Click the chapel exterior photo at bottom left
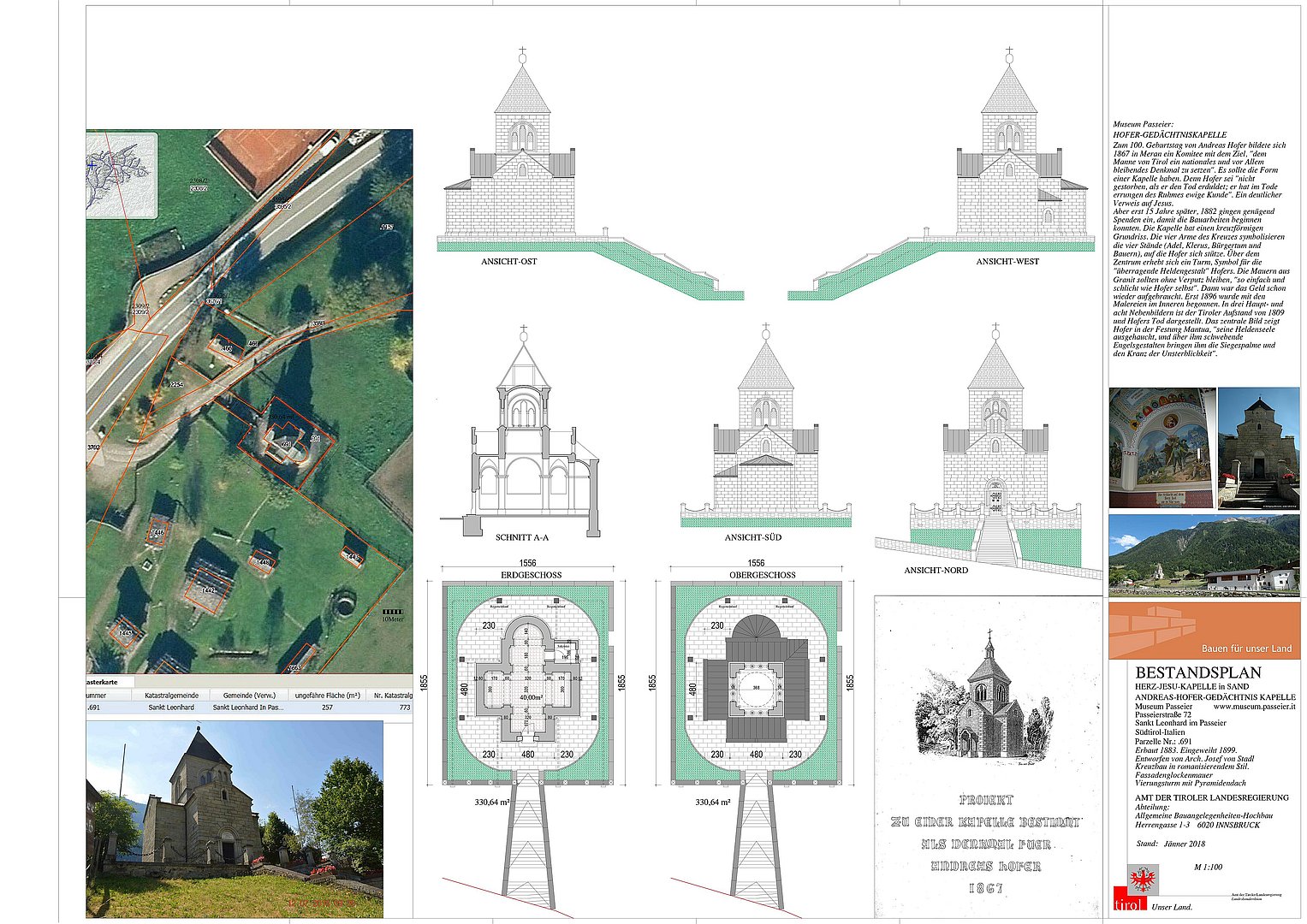 (x=235, y=820)
